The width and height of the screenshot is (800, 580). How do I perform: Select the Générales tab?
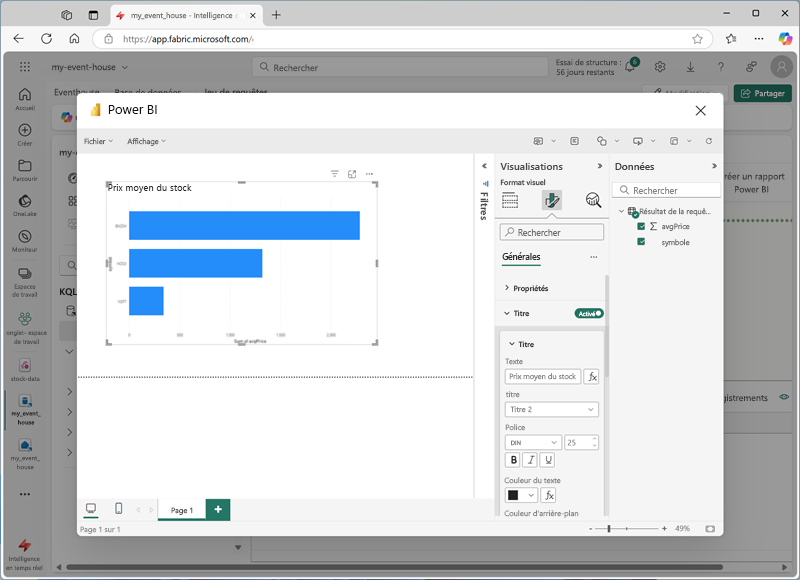(521, 257)
